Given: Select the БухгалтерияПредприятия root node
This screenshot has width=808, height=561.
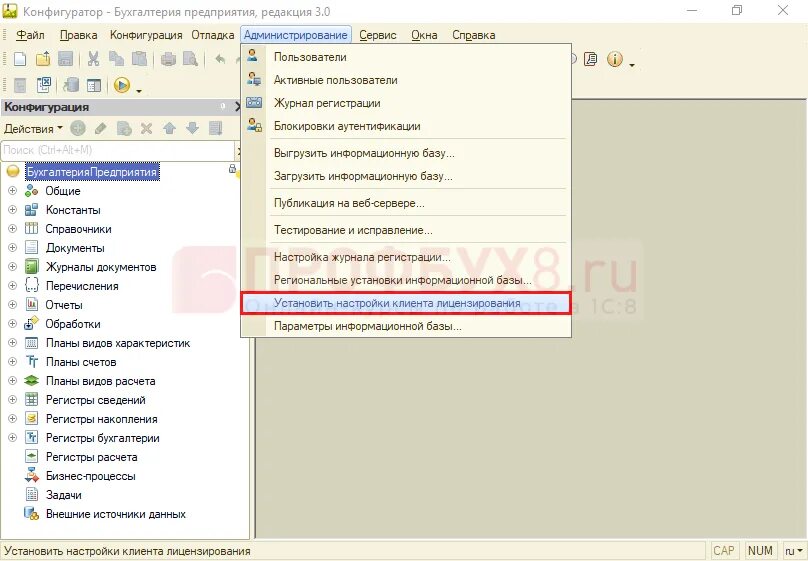Looking at the screenshot, I should (92, 172).
